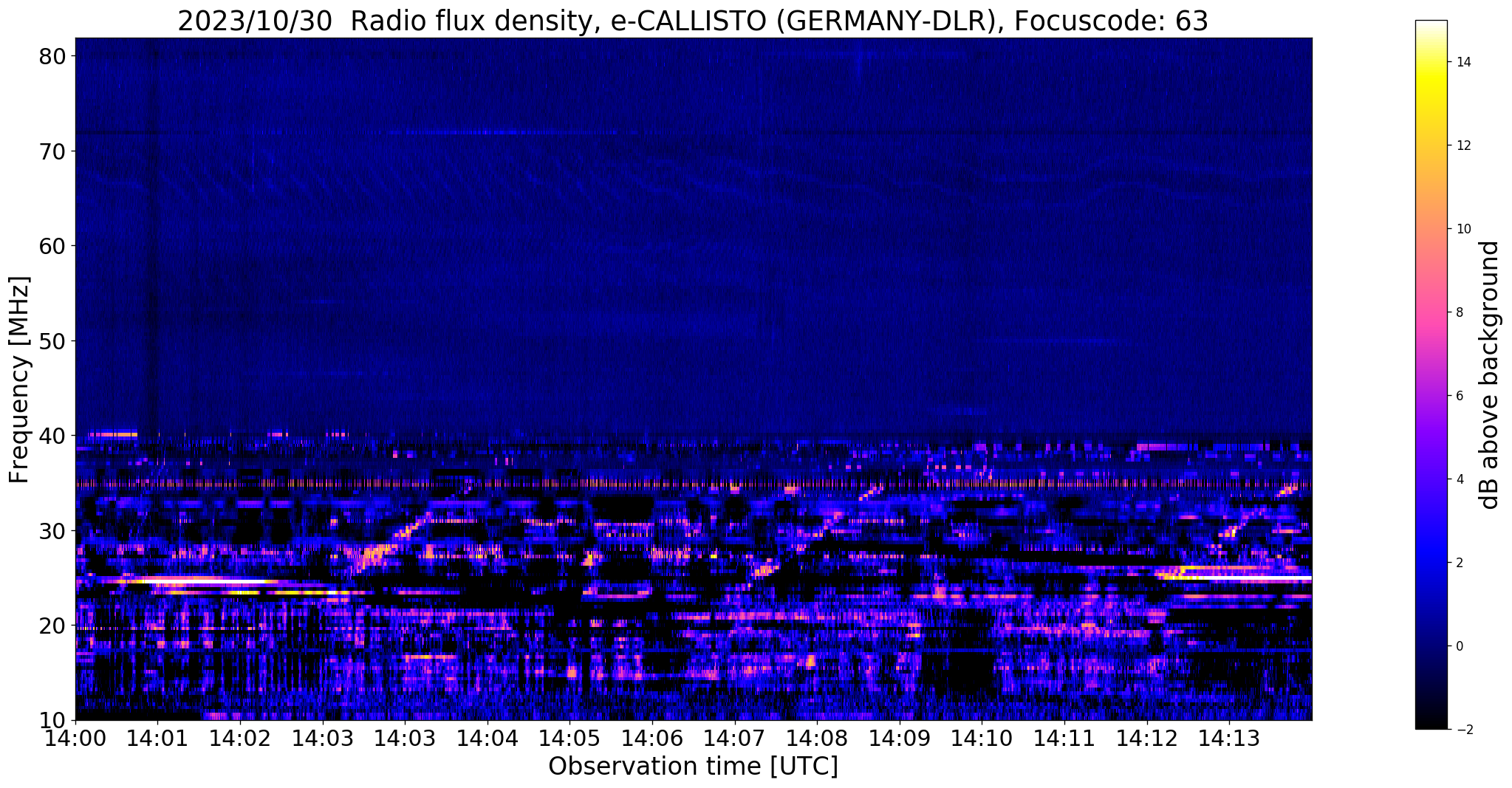The height and width of the screenshot is (788, 1512).
Task: Click the 14:02 time tick label
Action: tap(240, 739)
